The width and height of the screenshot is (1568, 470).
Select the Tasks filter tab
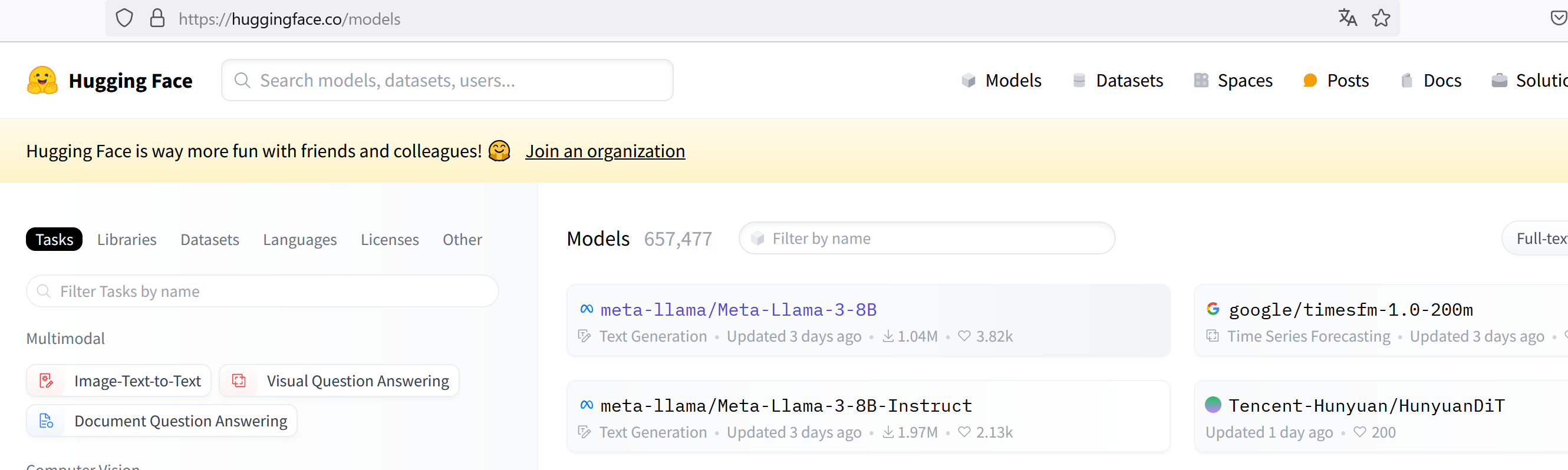(x=54, y=239)
